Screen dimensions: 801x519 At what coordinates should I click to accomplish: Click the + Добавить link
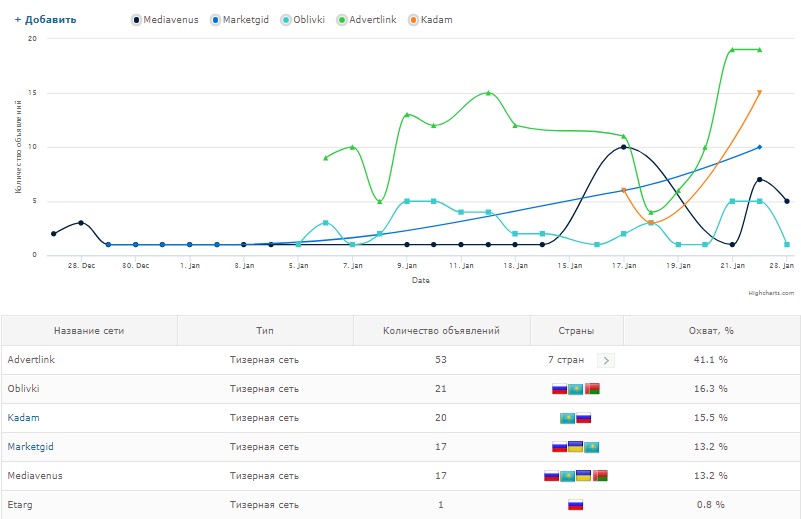pos(45,19)
